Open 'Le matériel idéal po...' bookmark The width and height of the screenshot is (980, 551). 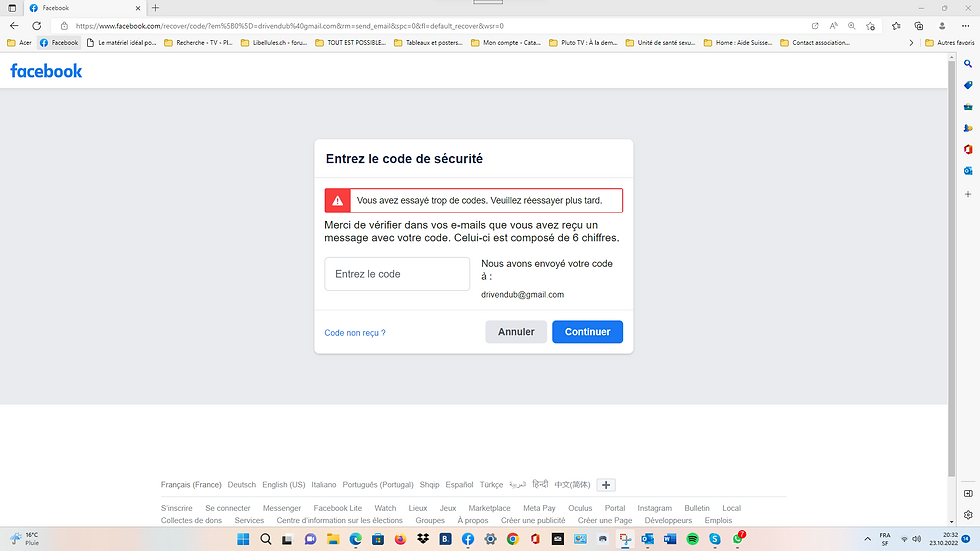tap(121, 43)
